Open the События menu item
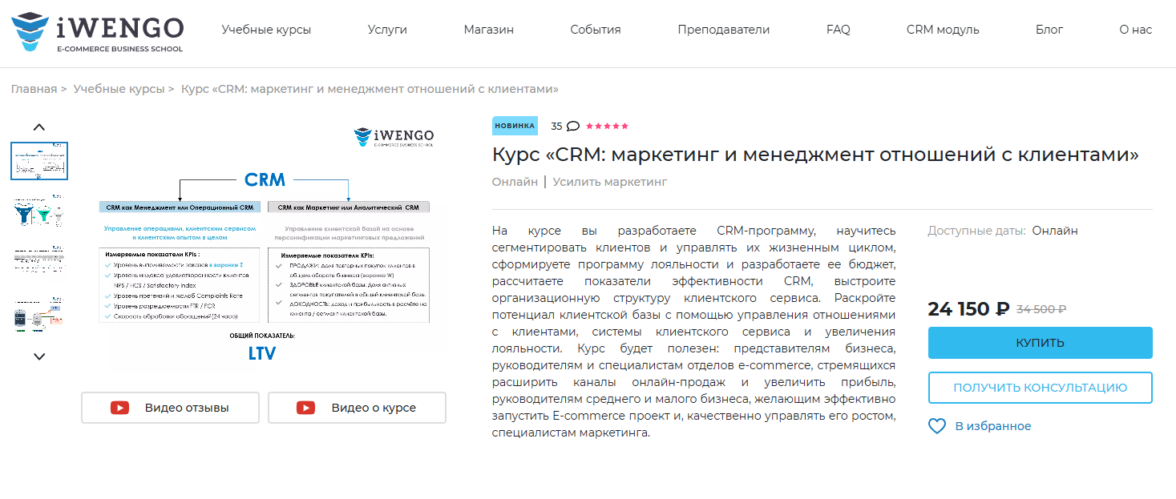 (x=596, y=30)
